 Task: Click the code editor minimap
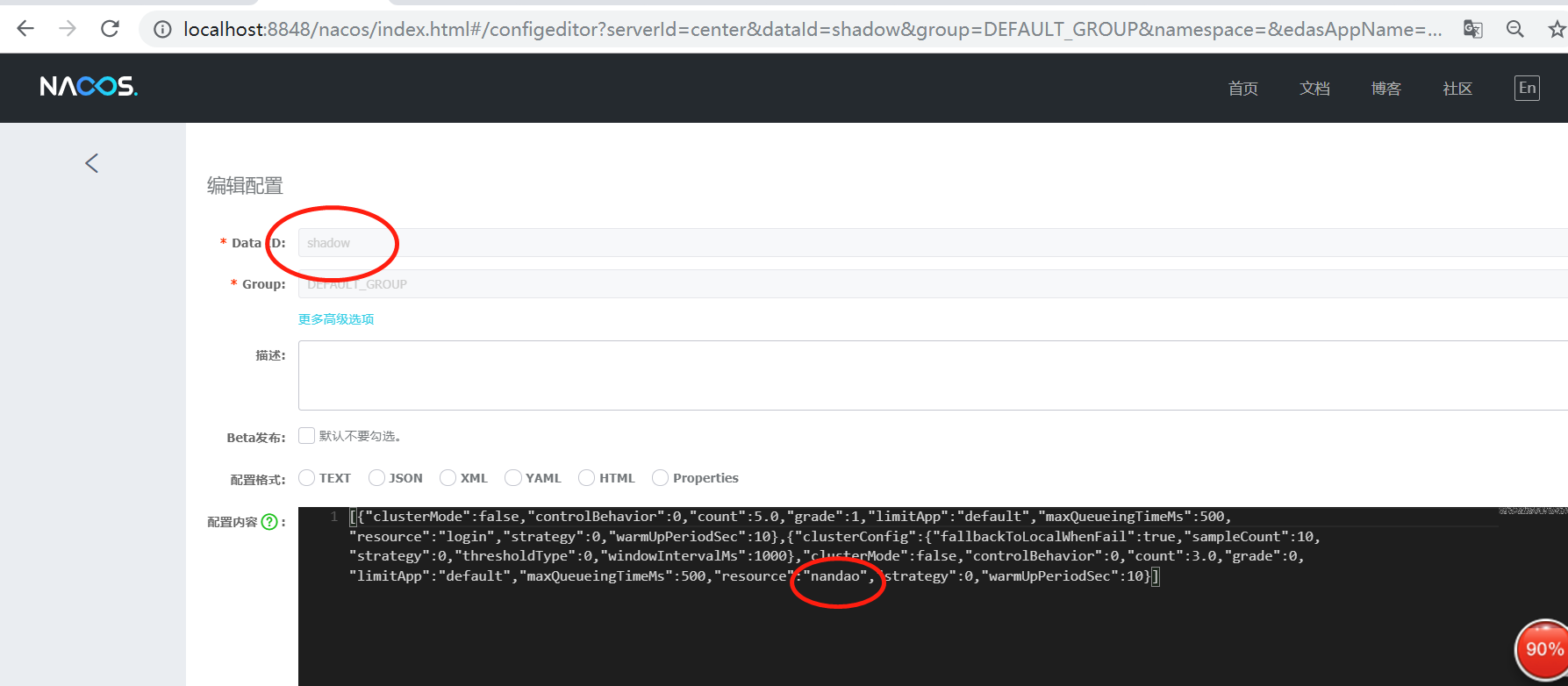(1533, 511)
